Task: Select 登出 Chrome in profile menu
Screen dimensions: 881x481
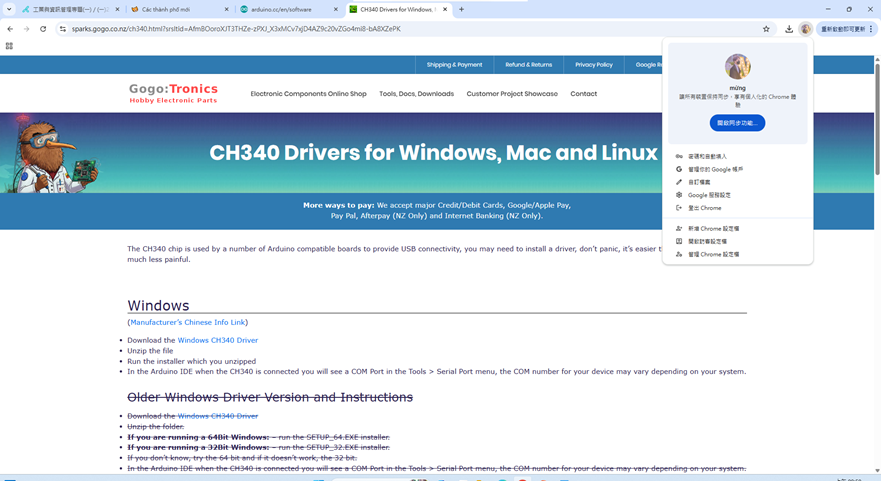Action: click(704, 208)
